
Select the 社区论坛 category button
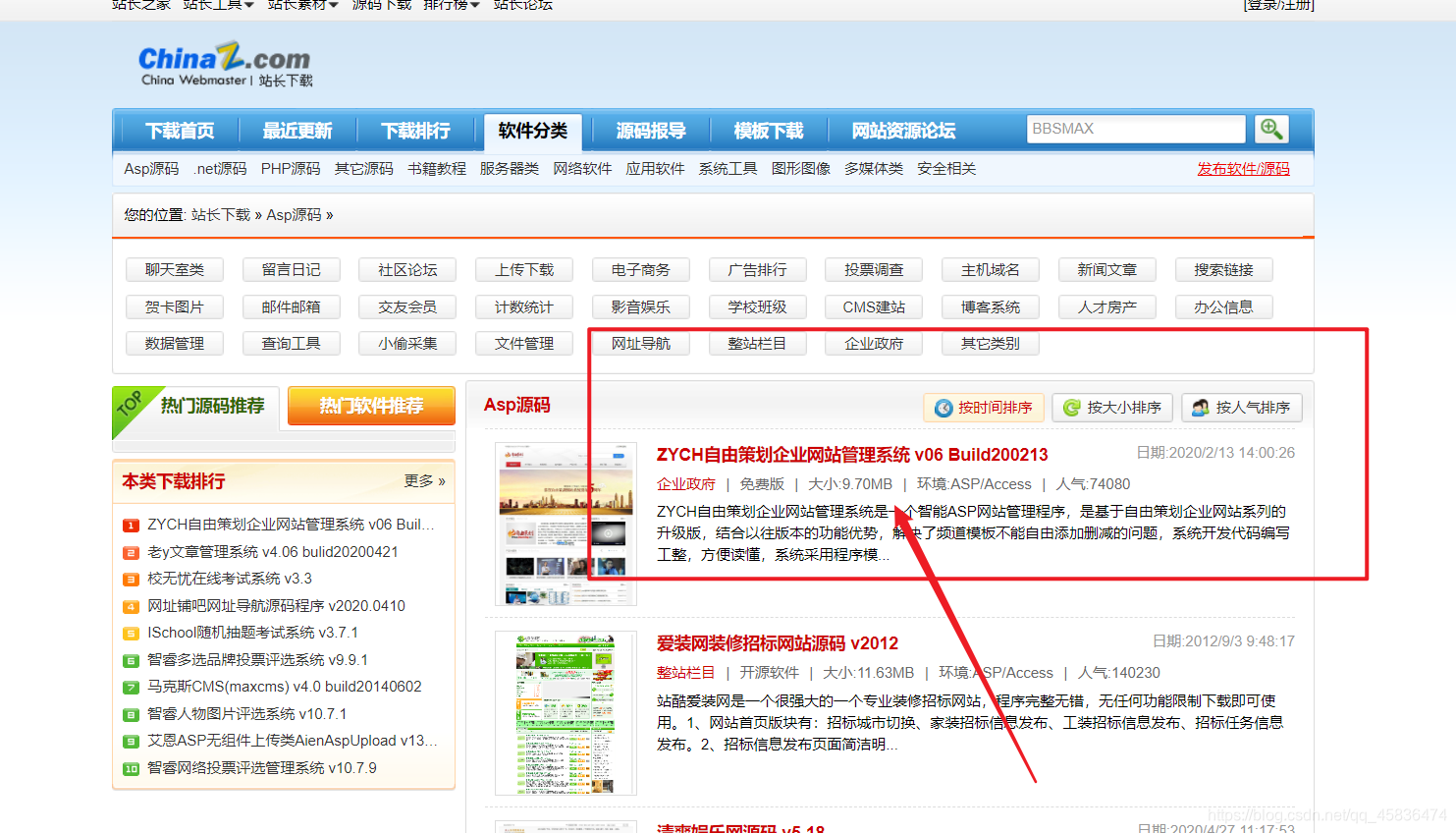(x=407, y=270)
